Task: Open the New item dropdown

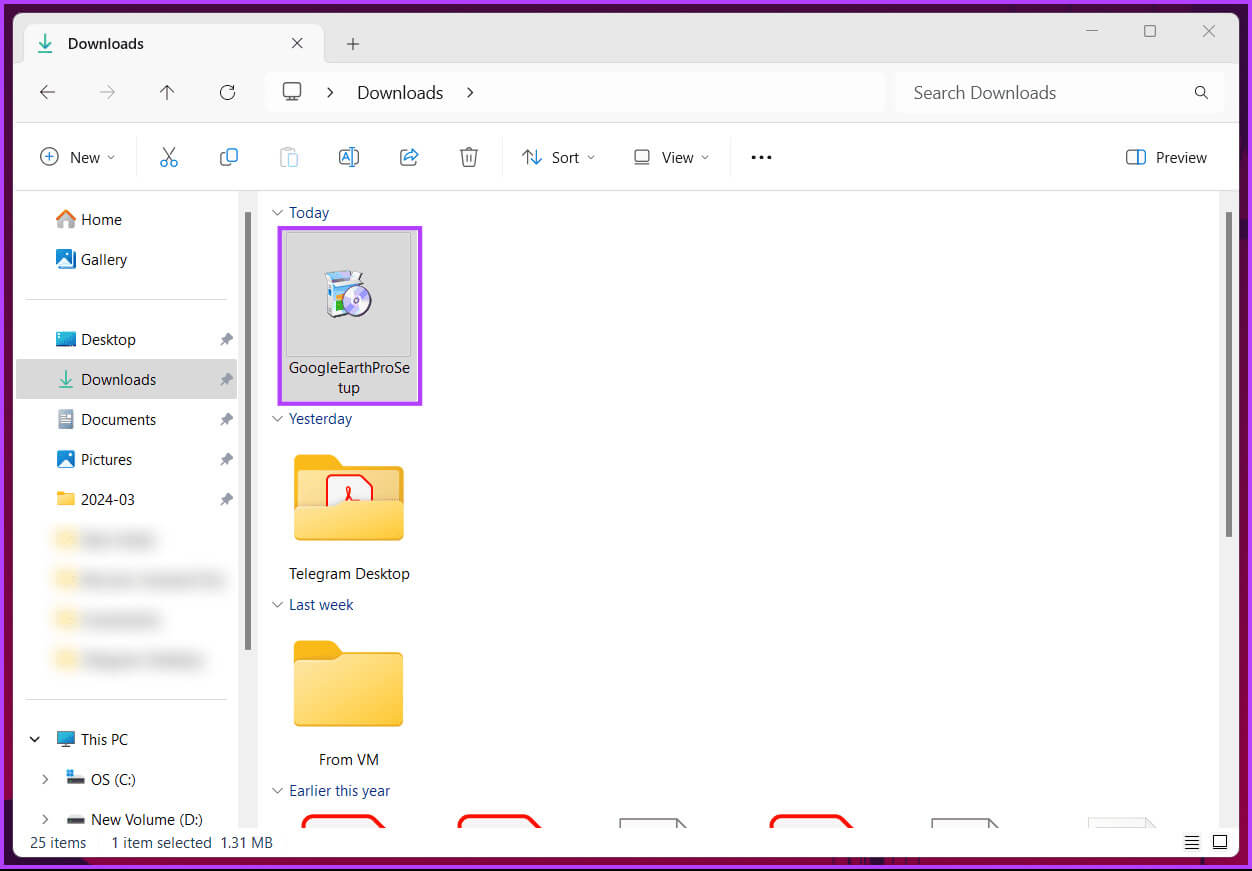Action: pyautogui.click(x=78, y=157)
